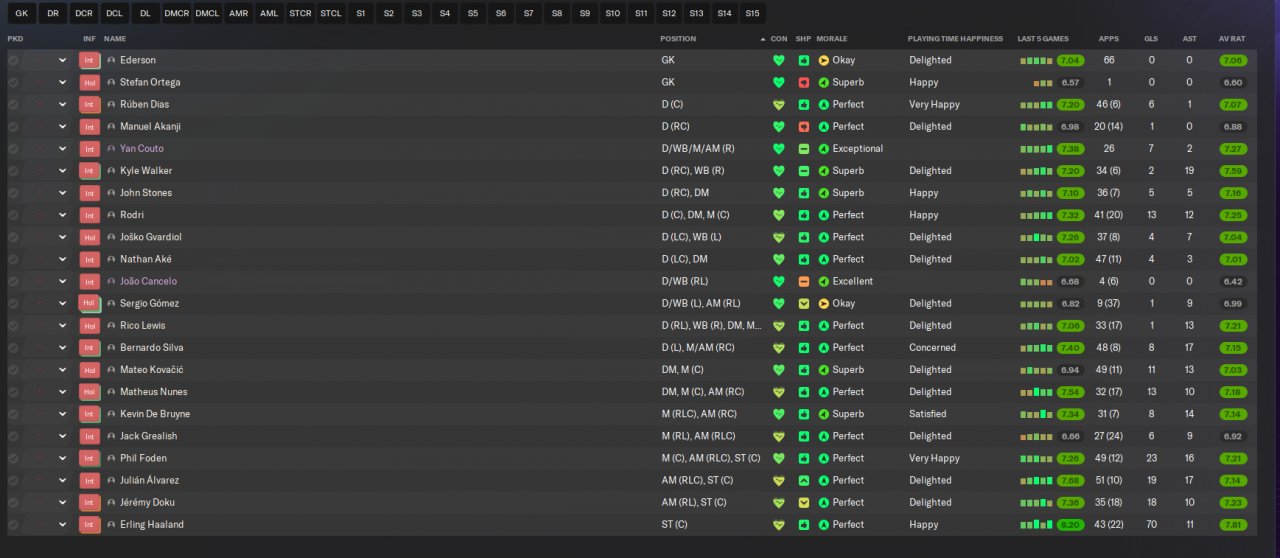Click Julián Álvarez's condition heart icon
Image resolution: width=1280 pixels, height=558 pixels.
[x=779, y=480]
